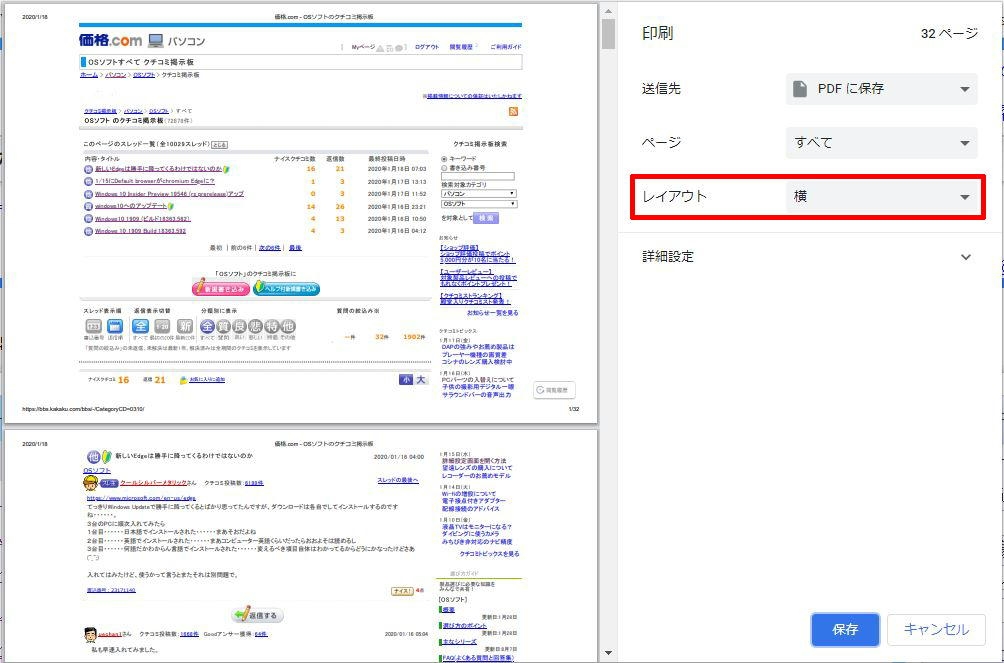Click the orange RSS feed icon in preview
The height and width of the screenshot is (663, 1004).
point(514,111)
